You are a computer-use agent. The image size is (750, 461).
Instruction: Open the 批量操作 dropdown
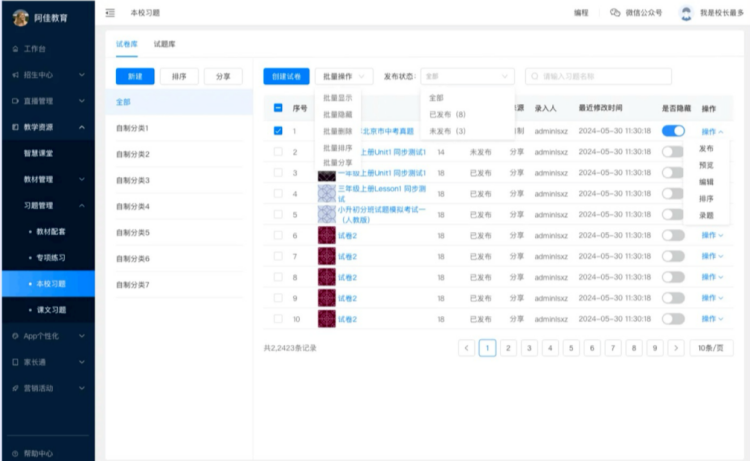344,77
